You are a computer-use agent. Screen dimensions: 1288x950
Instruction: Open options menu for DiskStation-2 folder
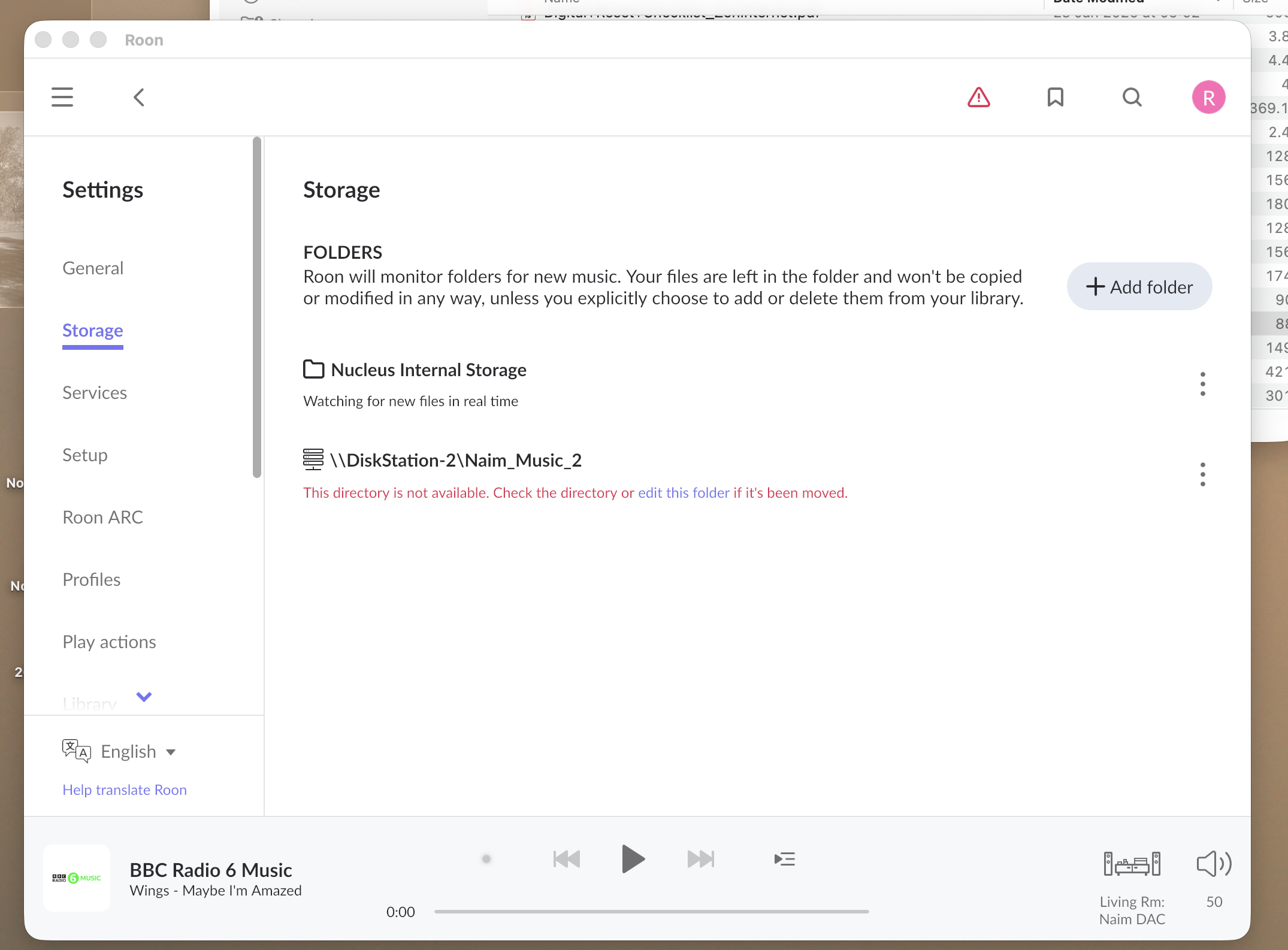(1202, 474)
